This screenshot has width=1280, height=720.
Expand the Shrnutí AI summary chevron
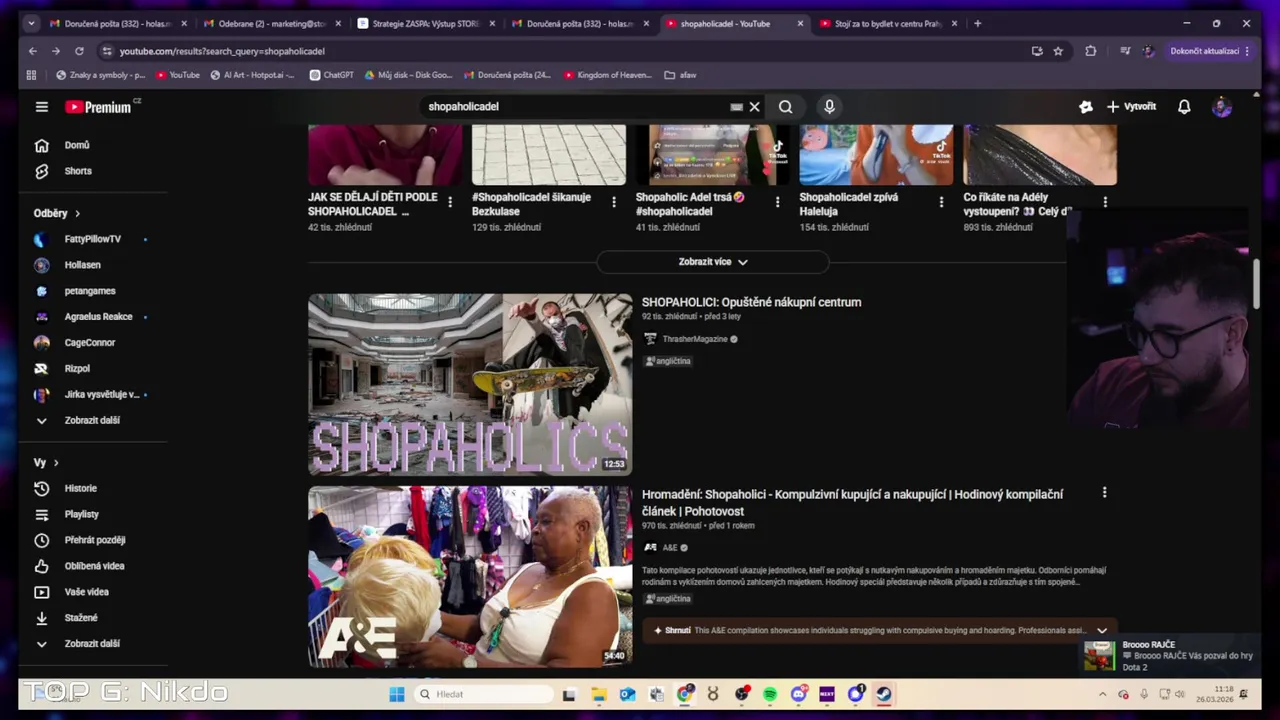[x=1102, y=630]
